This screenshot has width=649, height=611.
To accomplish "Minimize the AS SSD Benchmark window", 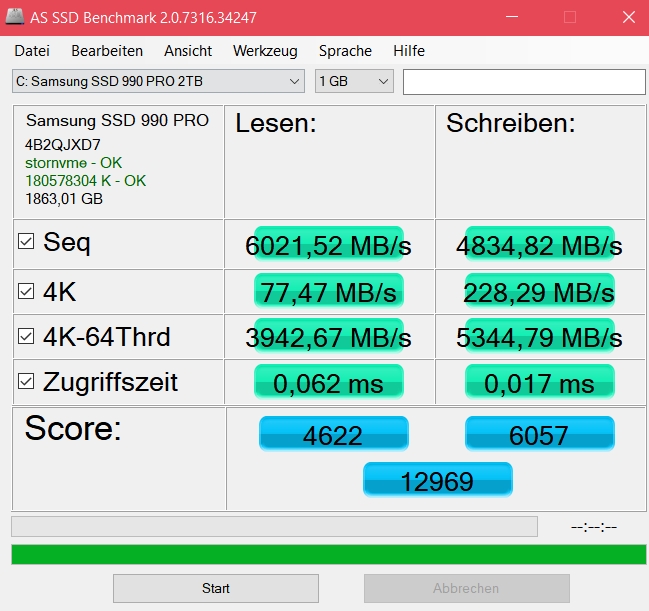I will point(512,17).
